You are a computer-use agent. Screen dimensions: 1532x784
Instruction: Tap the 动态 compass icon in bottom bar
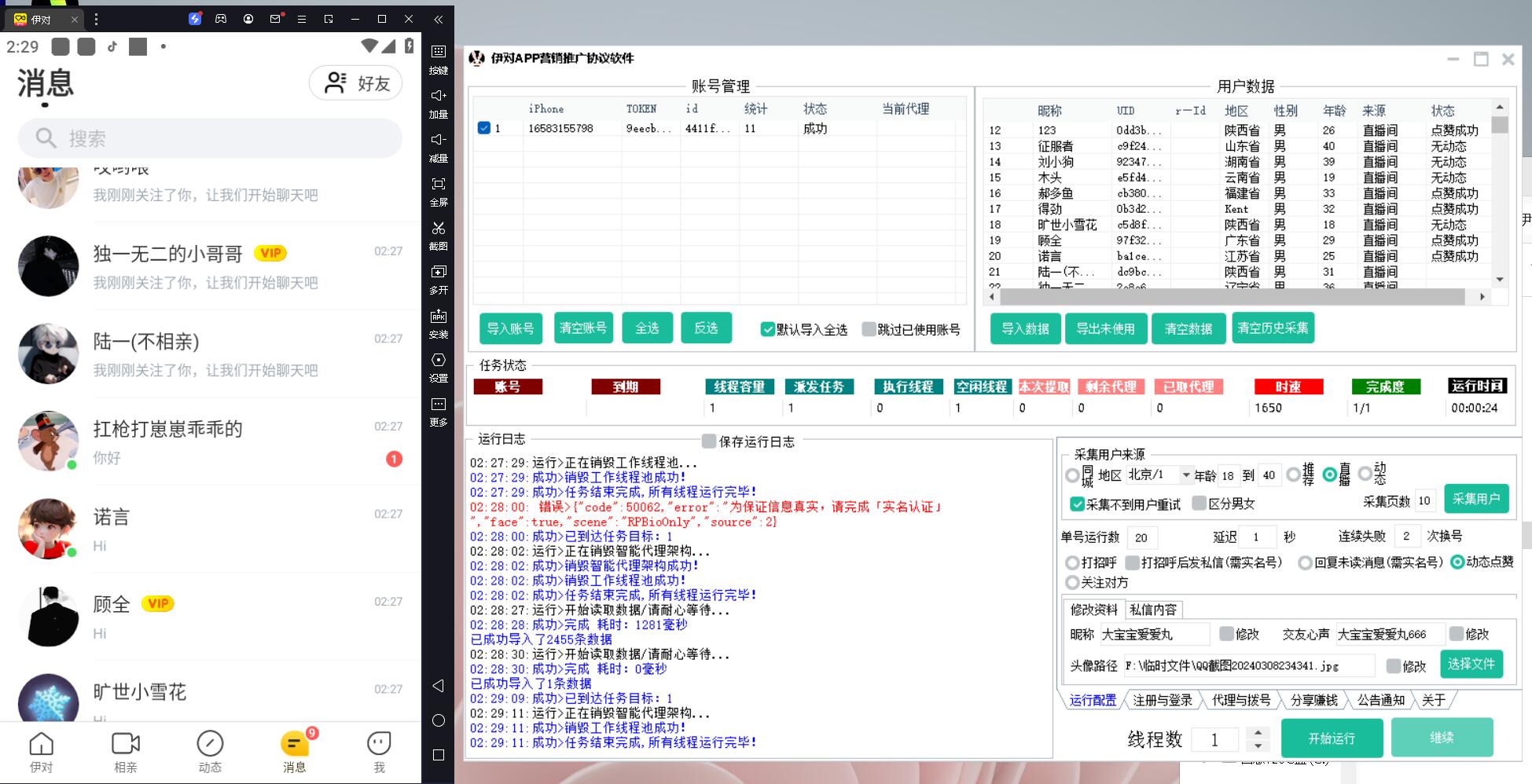[210, 743]
